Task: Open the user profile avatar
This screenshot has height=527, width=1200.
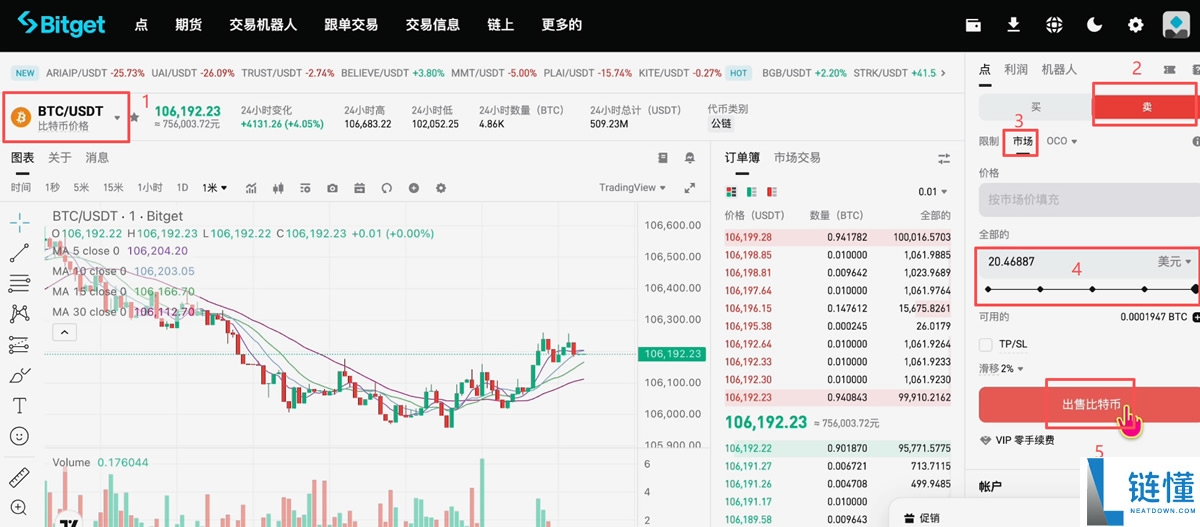Action: coord(1175,25)
